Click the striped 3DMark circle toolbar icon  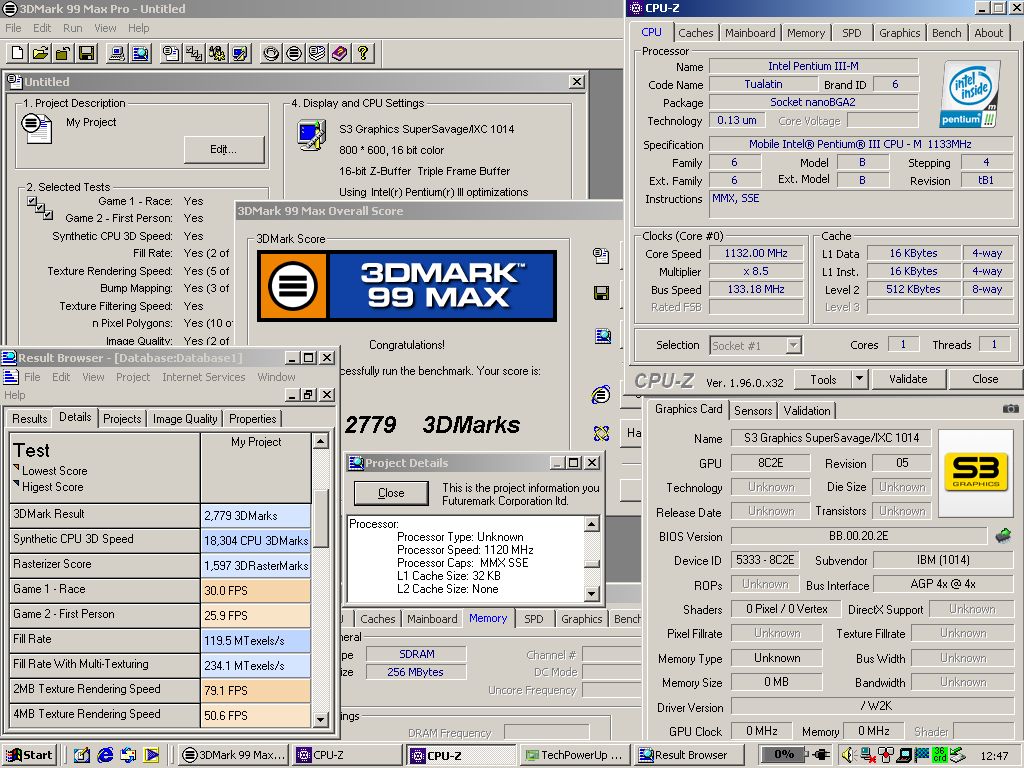[294, 53]
